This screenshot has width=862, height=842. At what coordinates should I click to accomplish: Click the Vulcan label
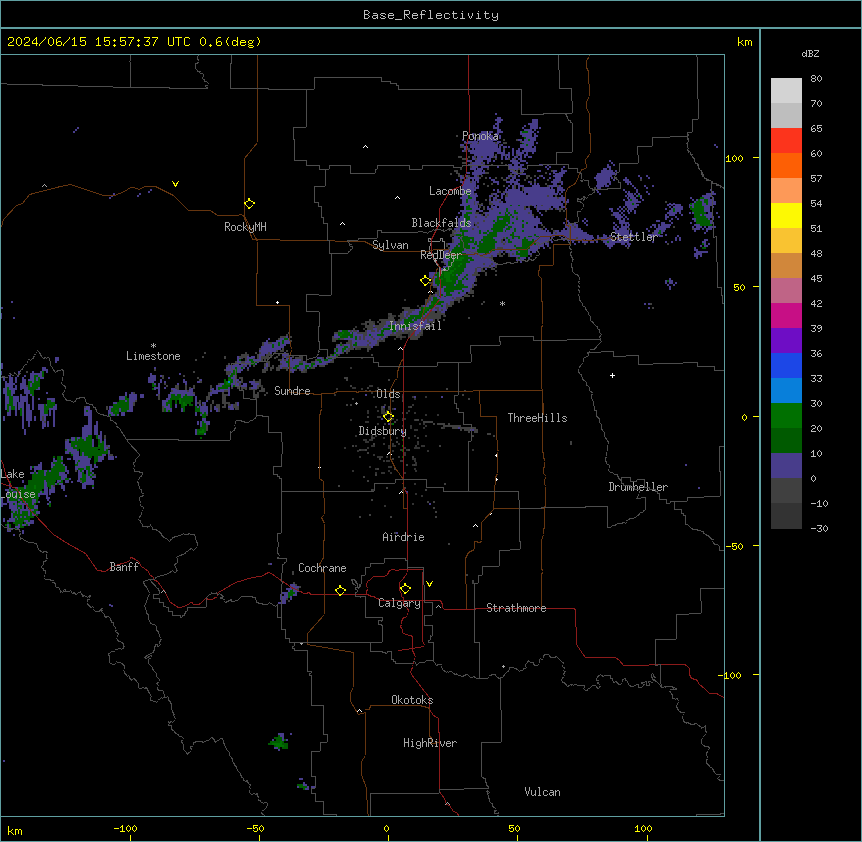(x=543, y=792)
